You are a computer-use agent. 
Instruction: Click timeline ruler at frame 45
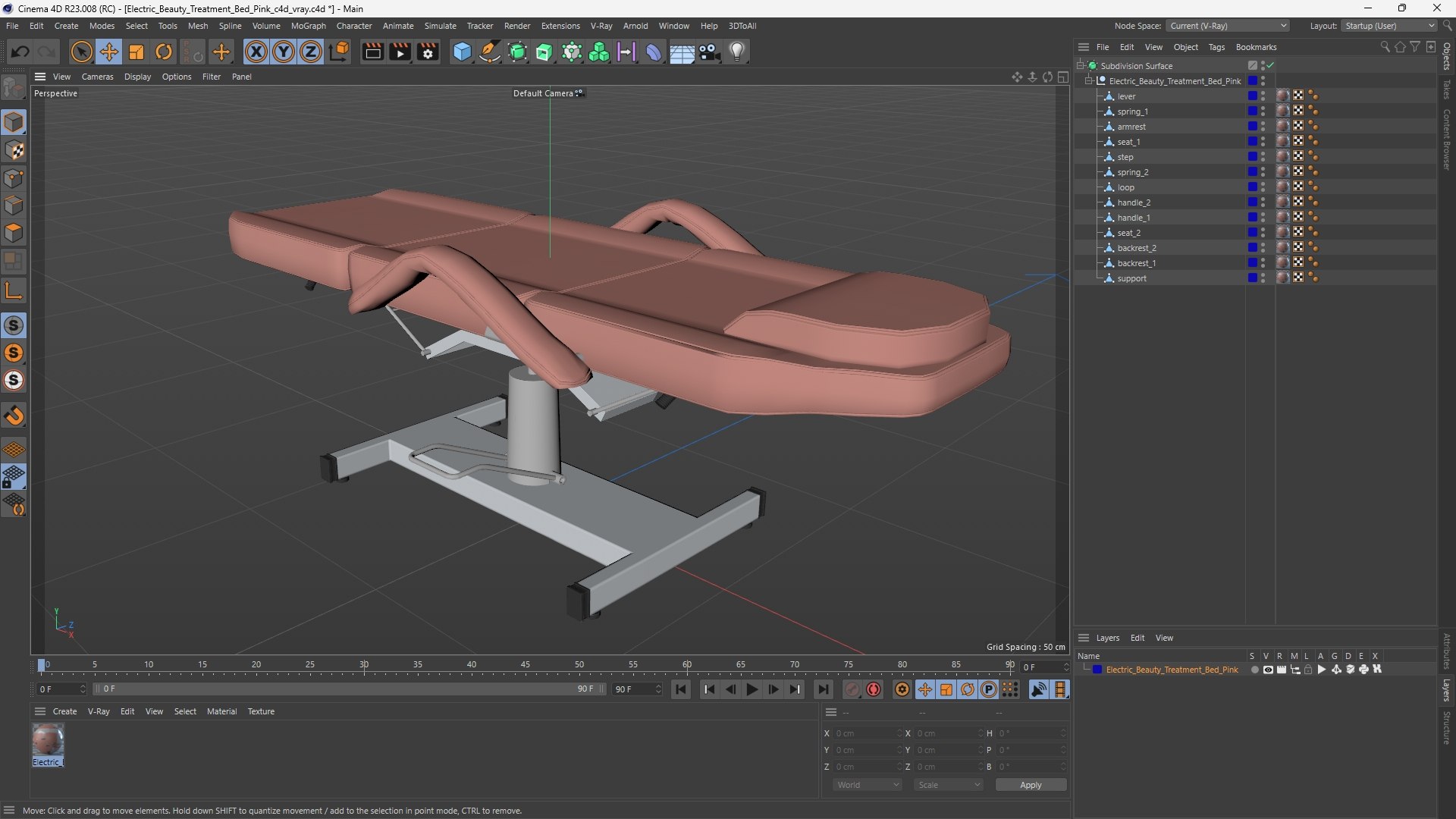point(526,665)
